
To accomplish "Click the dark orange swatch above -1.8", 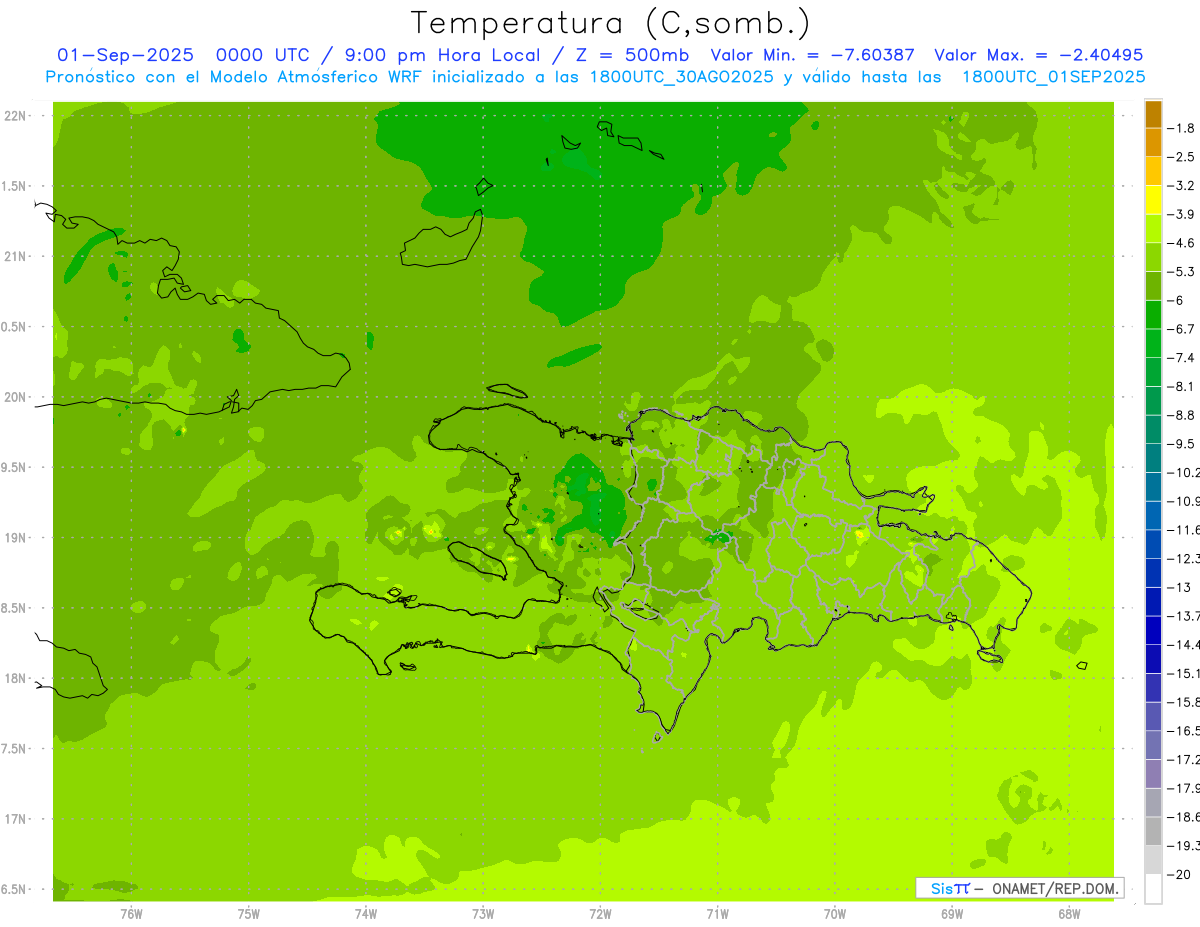I will pos(1153,113).
